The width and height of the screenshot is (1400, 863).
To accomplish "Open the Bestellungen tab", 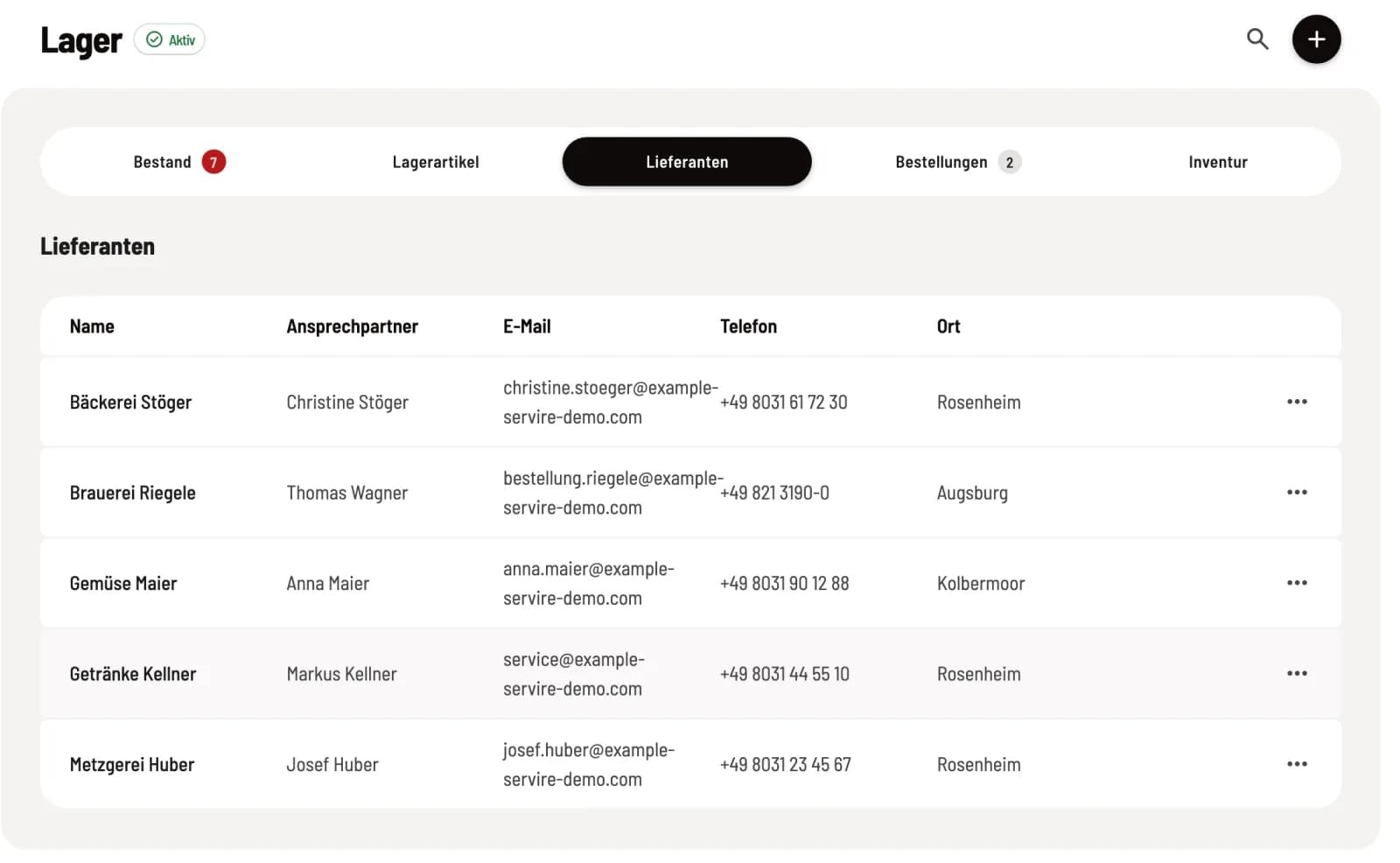I will coord(957,162).
